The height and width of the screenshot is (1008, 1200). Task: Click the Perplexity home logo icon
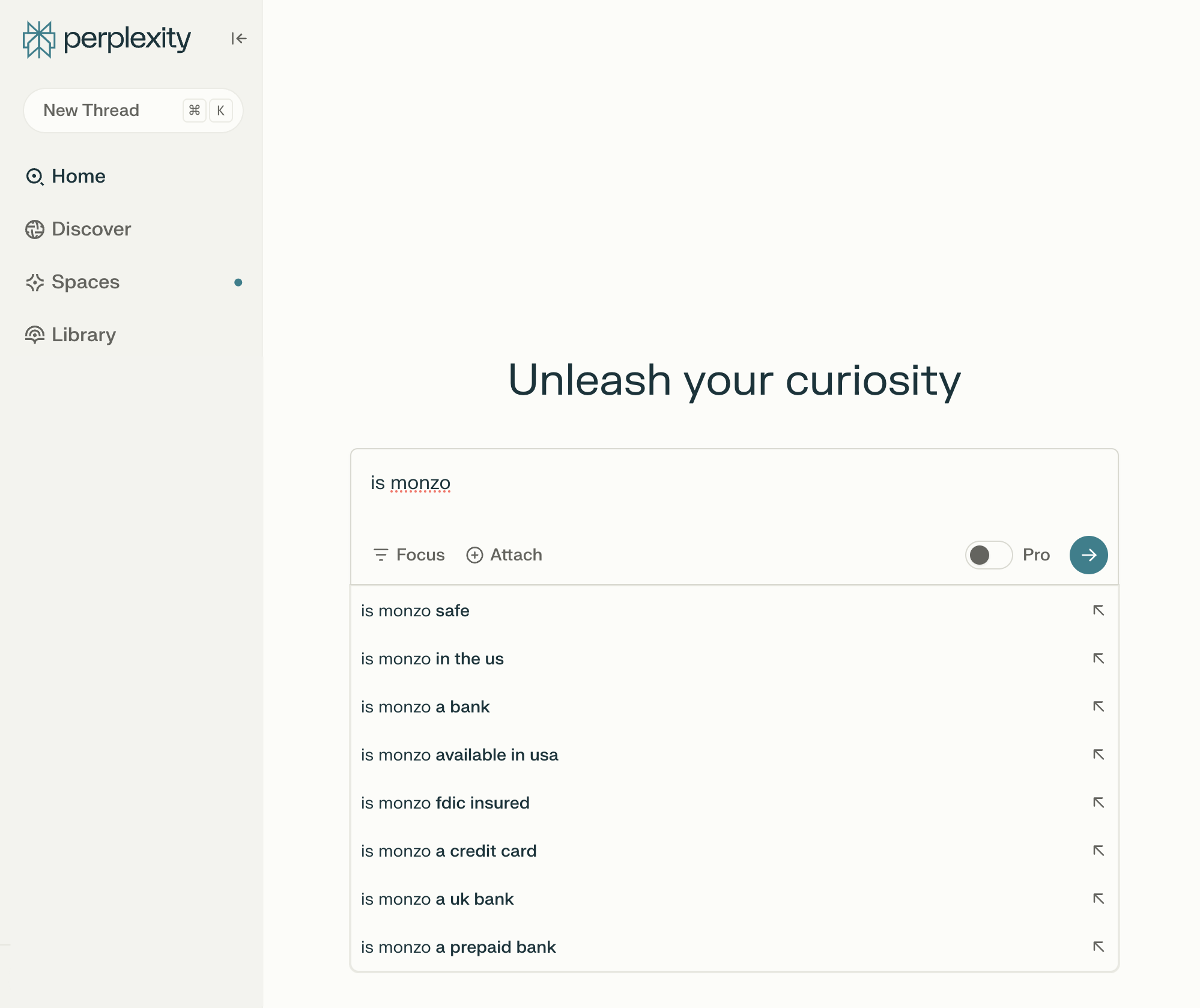pyautogui.click(x=40, y=38)
